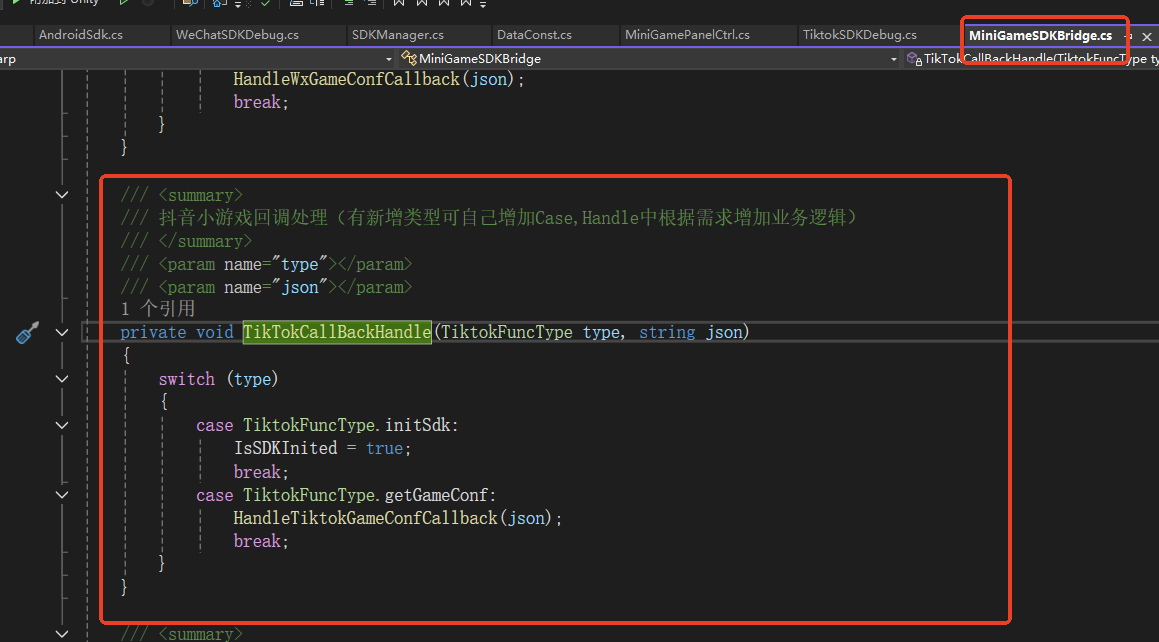The width and height of the screenshot is (1159, 642).
Task: Click the TikTokCallBackHandle member icon in navigation bar
Action: [x=913, y=59]
